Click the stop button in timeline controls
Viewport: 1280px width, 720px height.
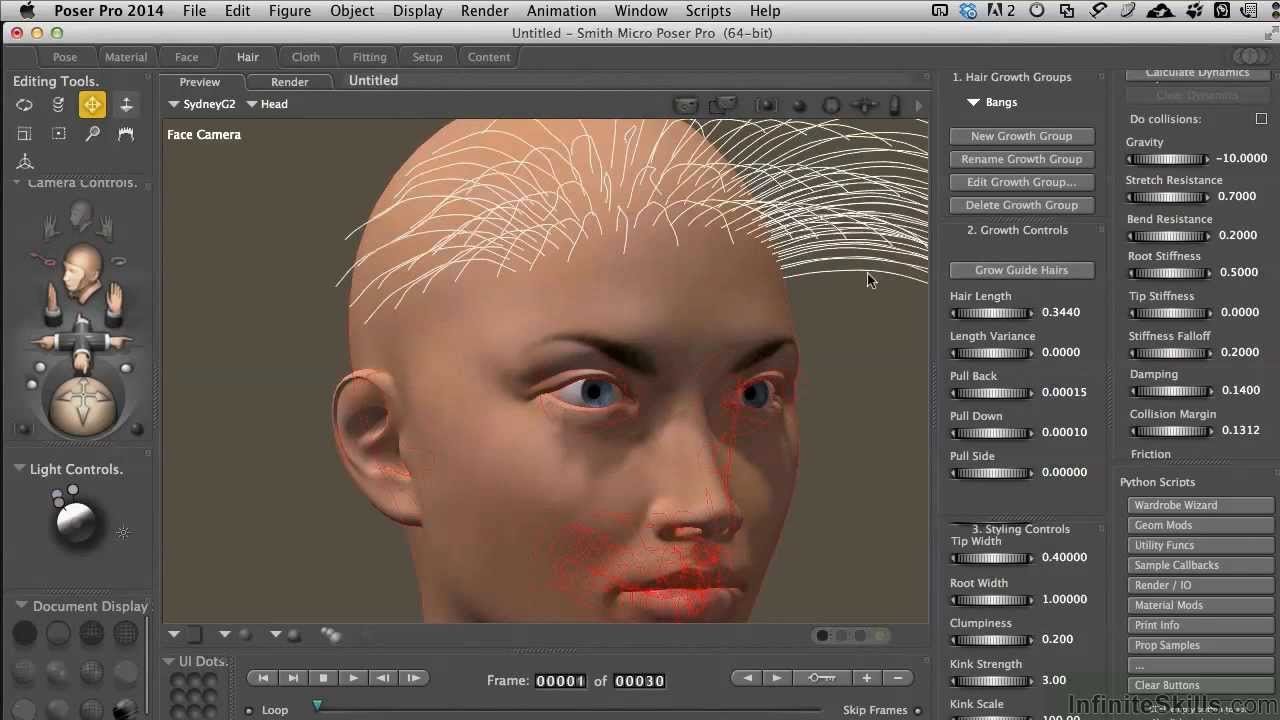pos(323,678)
